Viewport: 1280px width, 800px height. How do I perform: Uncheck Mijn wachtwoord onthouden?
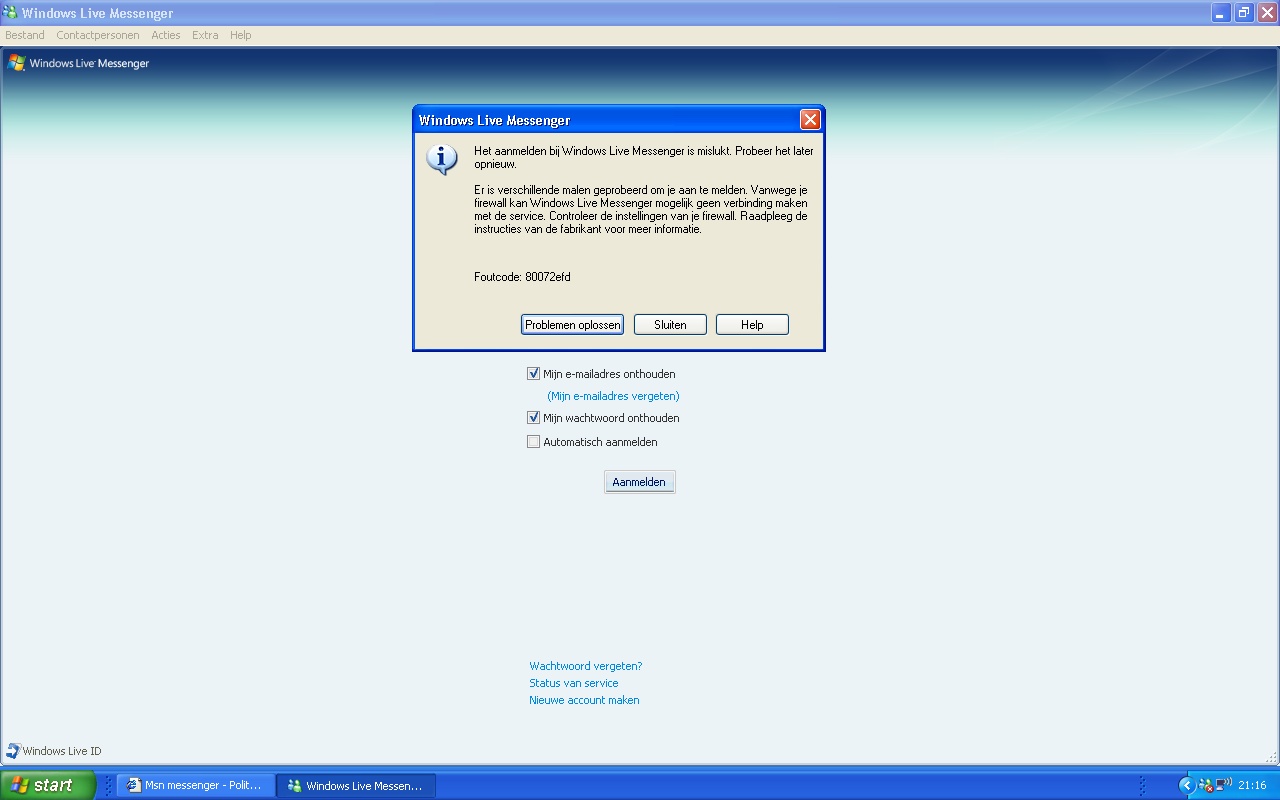[x=533, y=418]
